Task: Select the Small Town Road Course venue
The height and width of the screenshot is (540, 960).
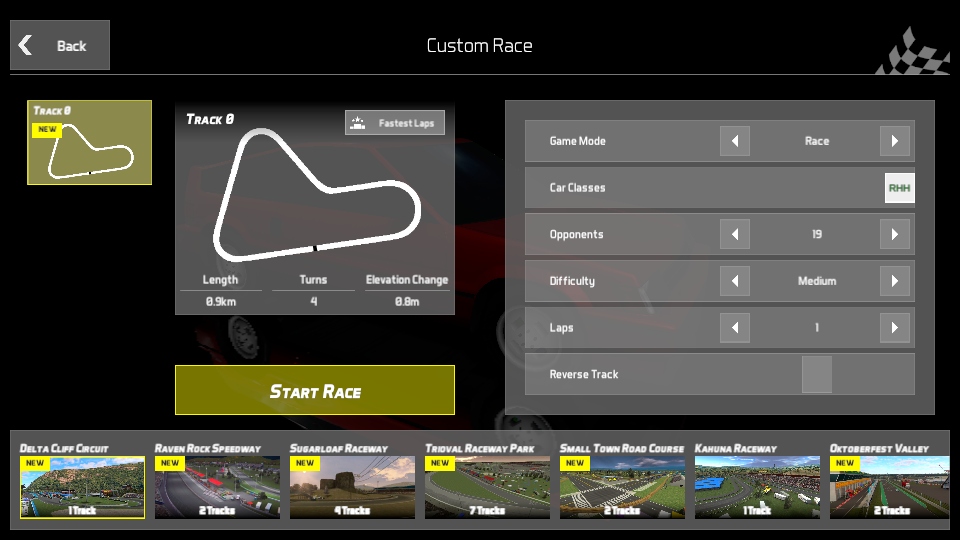Action: pyautogui.click(x=622, y=487)
